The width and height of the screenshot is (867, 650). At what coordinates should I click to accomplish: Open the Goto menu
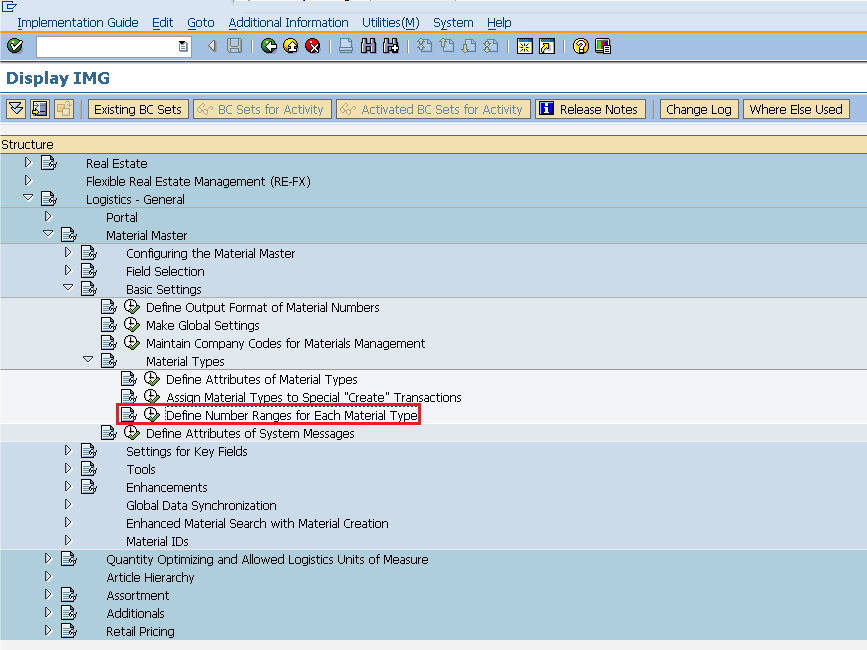click(x=201, y=23)
